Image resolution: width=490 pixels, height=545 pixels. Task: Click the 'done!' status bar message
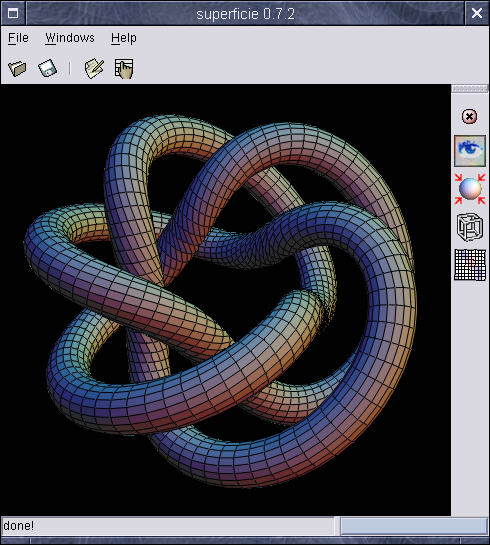pos(19,526)
